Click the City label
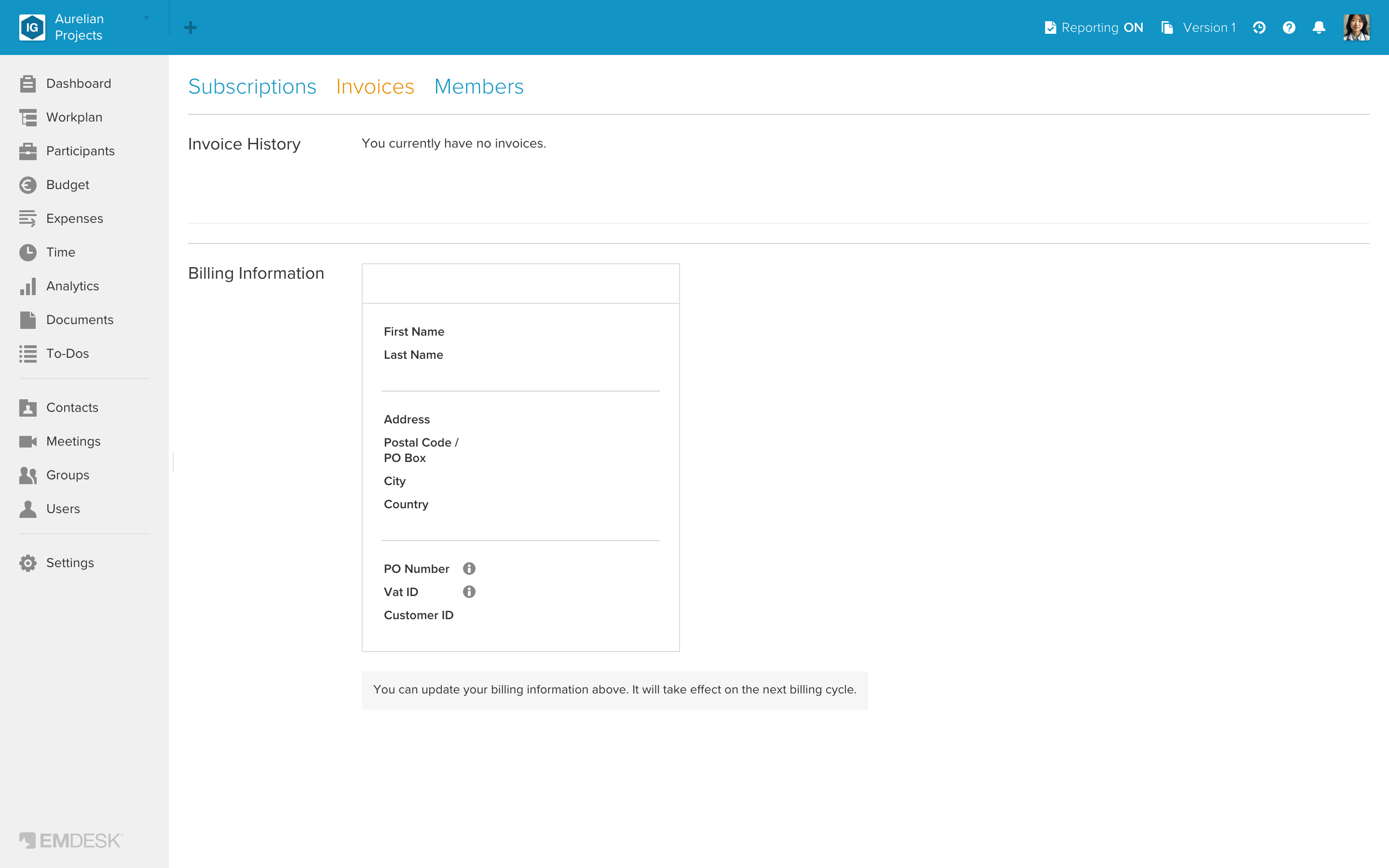The height and width of the screenshot is (868, 1389). [395, 481]
